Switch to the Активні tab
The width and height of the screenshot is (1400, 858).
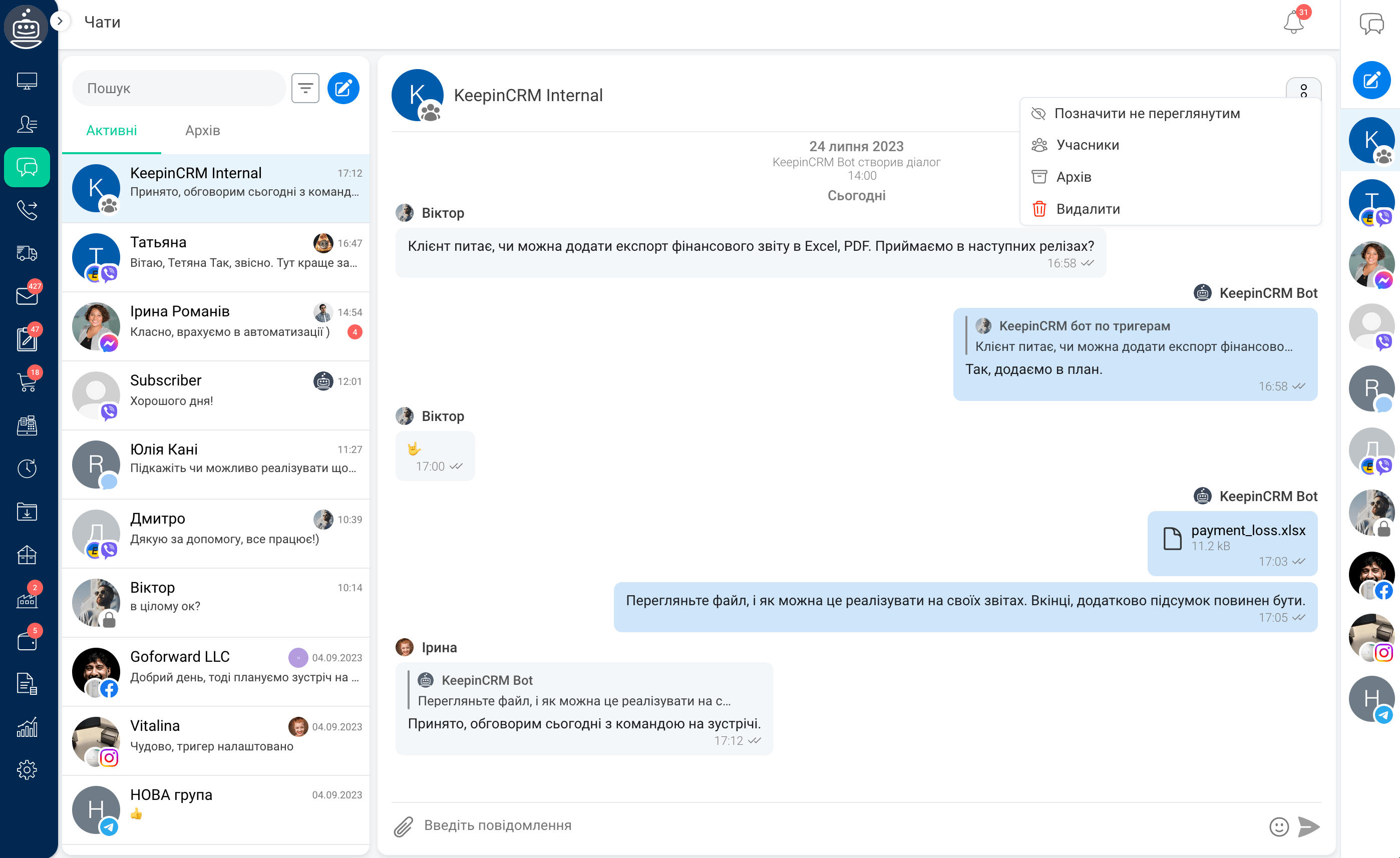point(111,131)
